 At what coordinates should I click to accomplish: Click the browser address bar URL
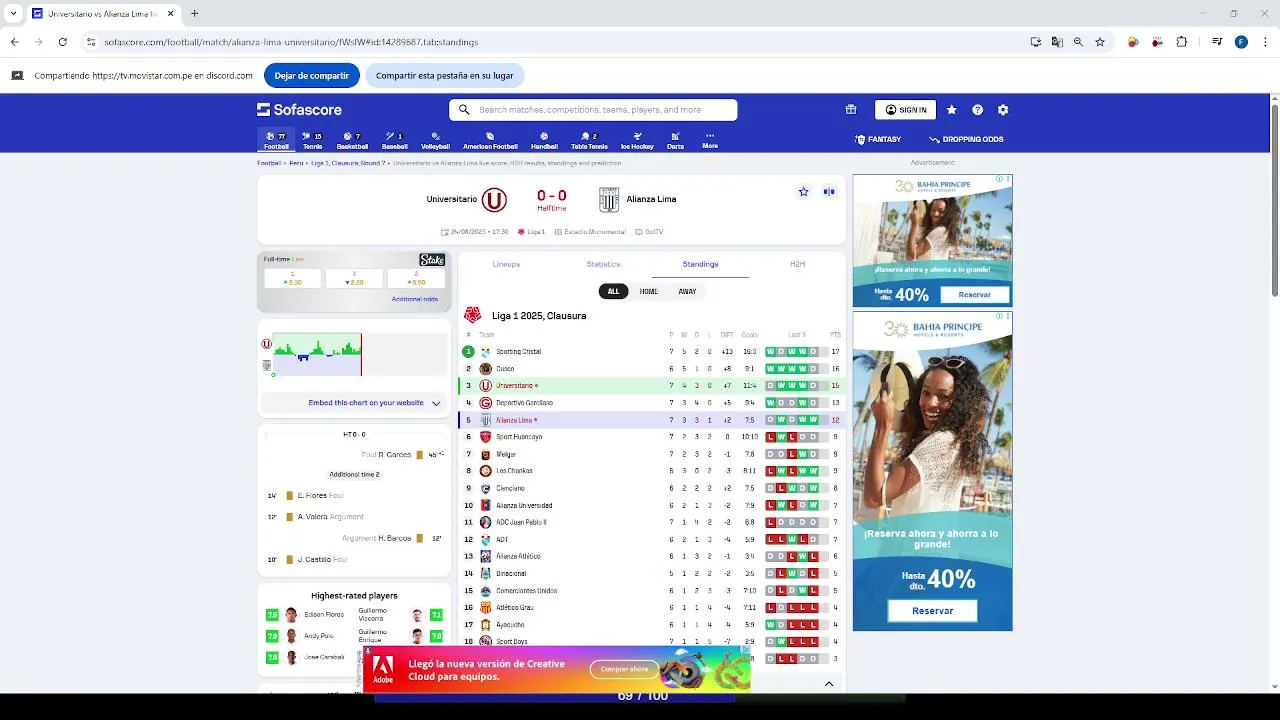291,42
